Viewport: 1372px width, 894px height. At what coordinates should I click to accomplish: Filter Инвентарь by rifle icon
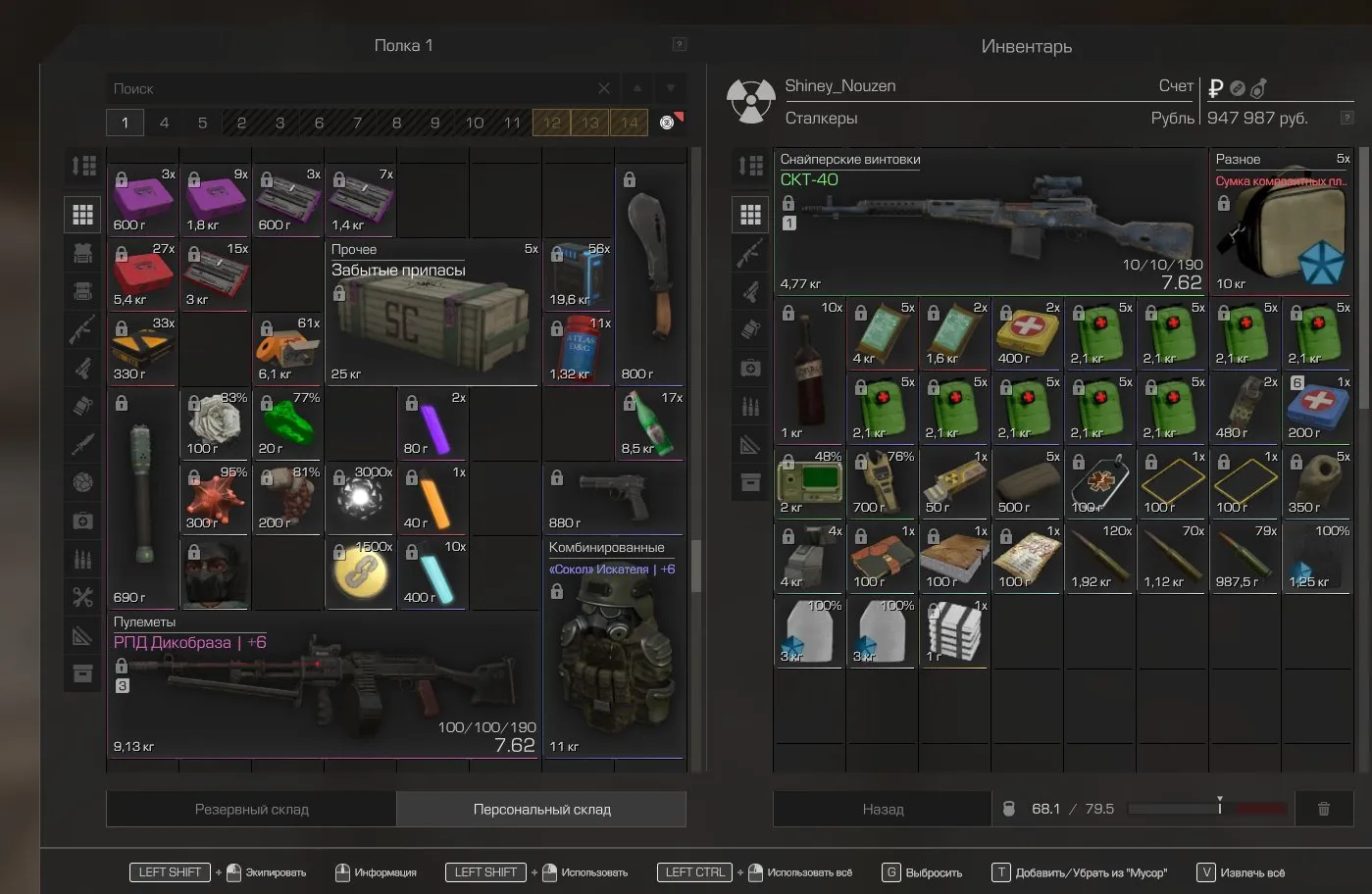(x=751, y=253)
